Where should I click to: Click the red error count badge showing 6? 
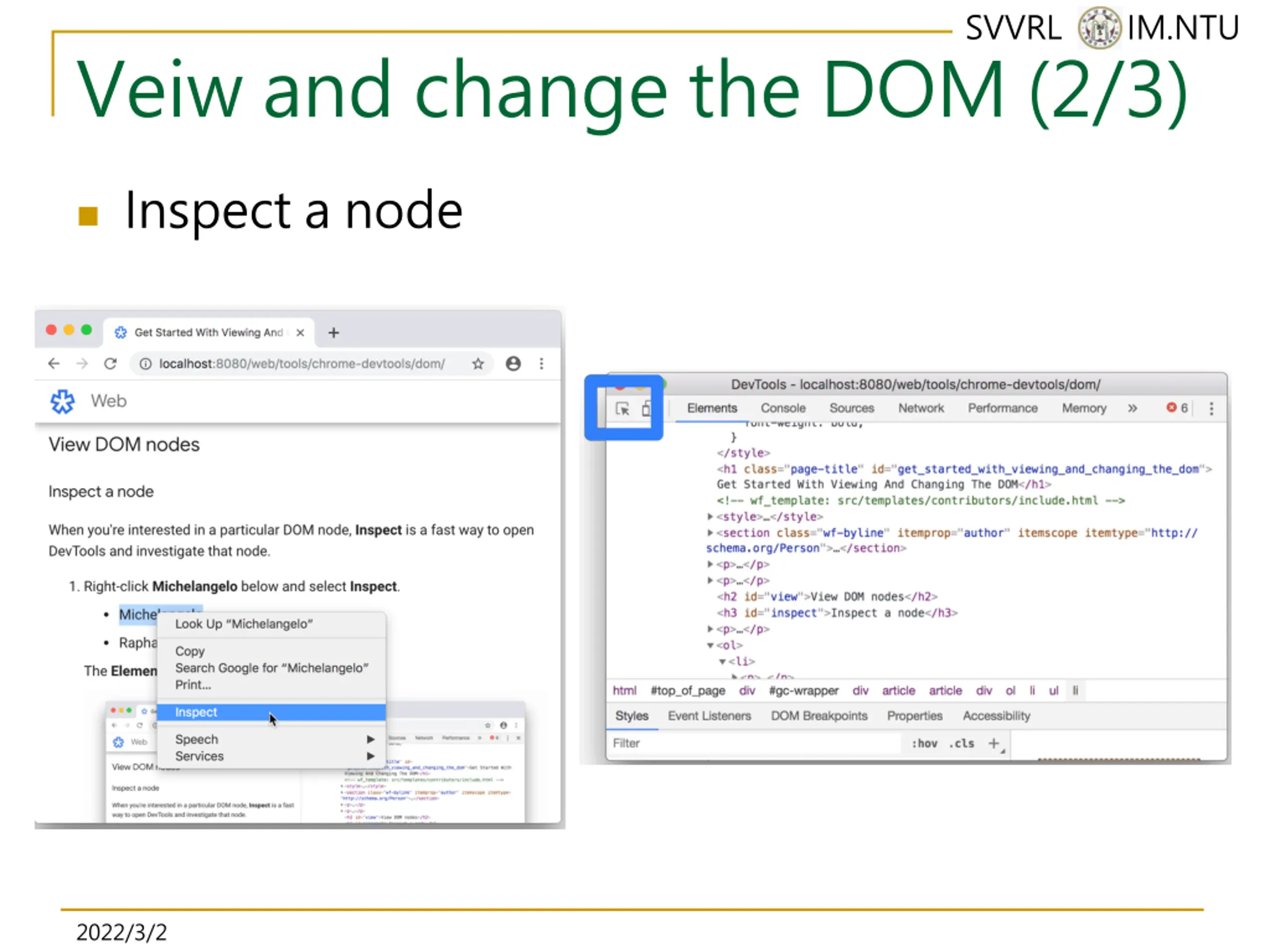(1177, 408)
